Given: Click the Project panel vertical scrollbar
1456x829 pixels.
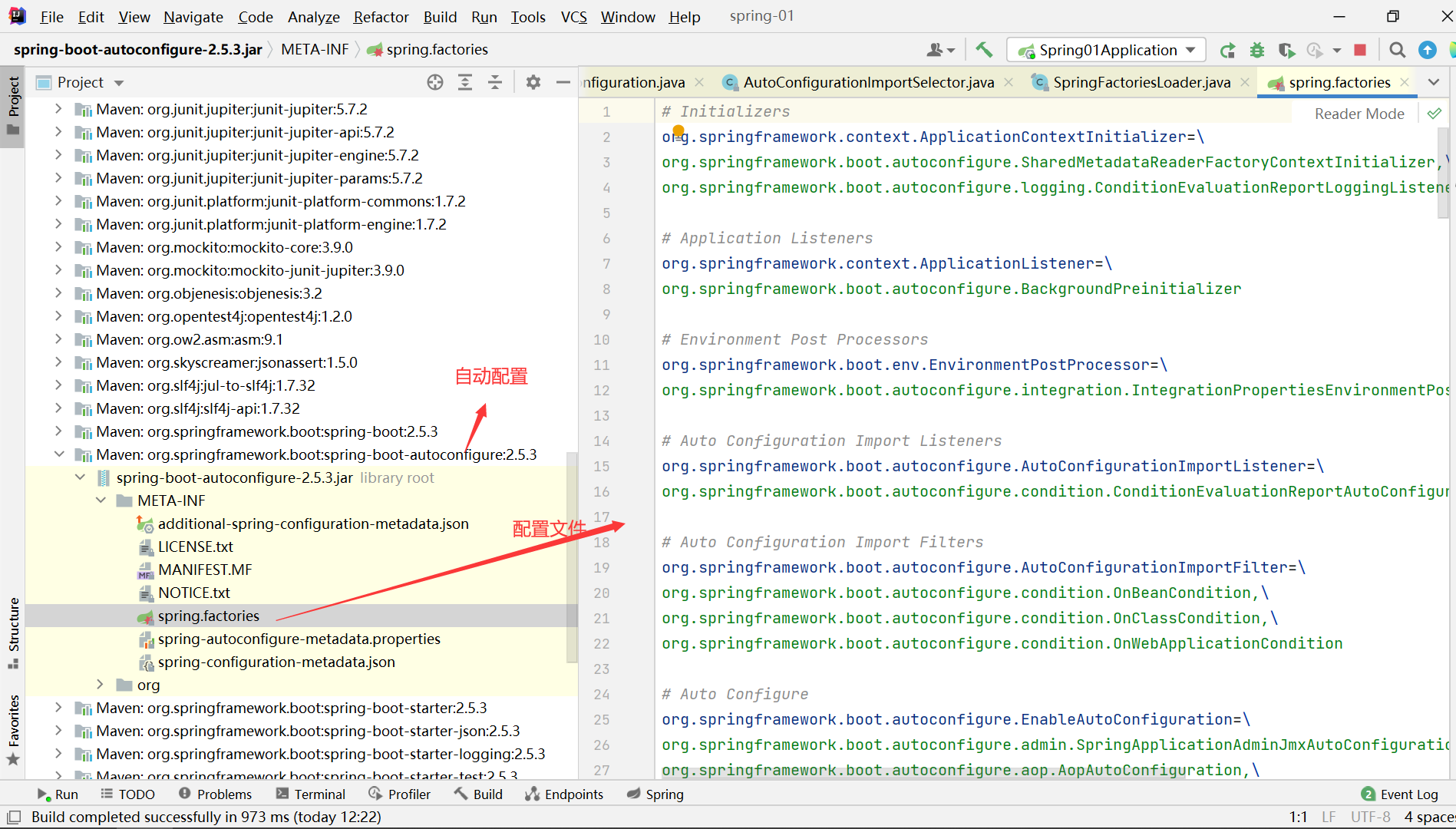Looking at the screenshot, I should (x=572, y=557).
